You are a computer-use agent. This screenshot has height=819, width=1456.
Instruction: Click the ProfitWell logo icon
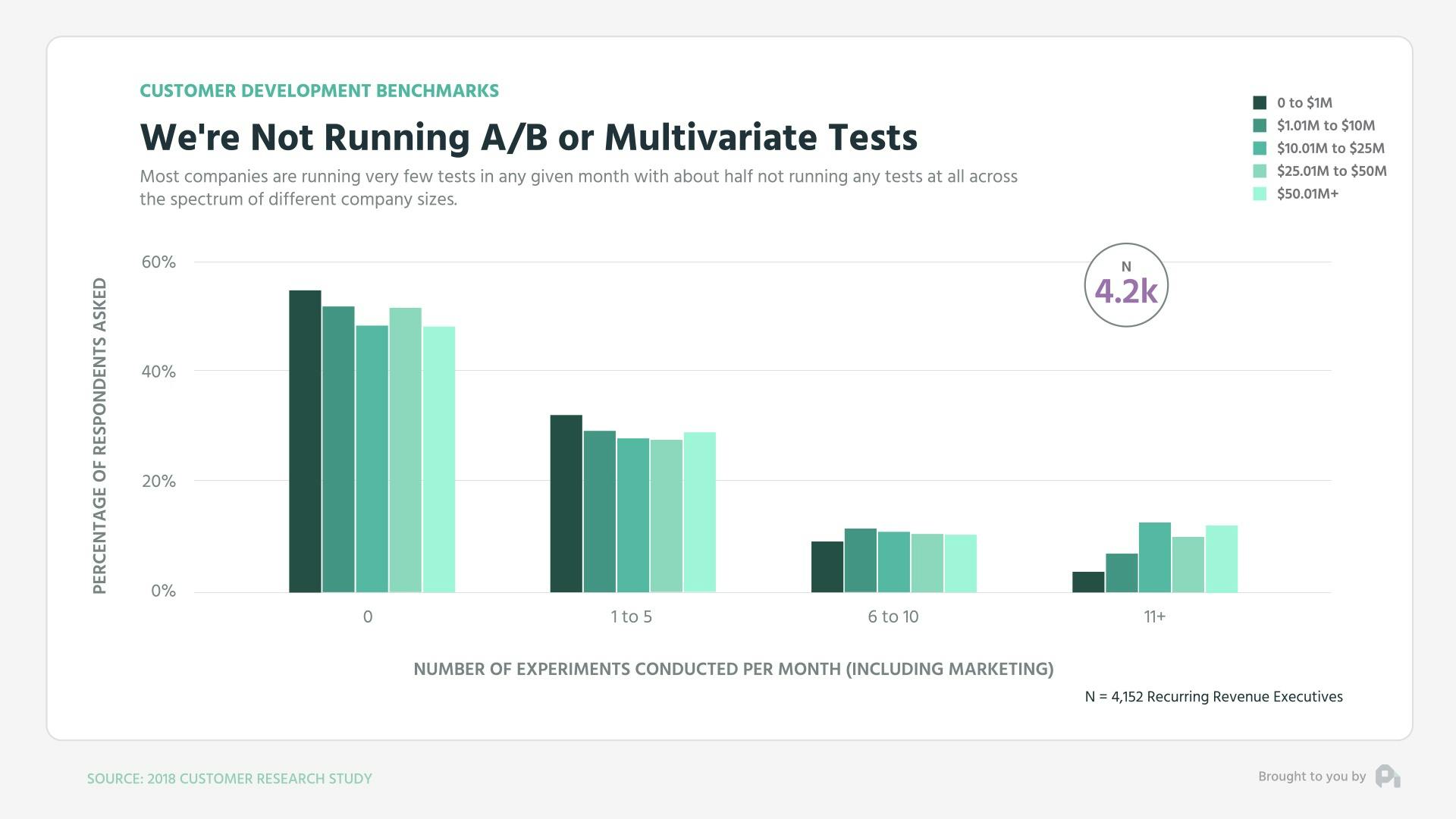pos(1389,777)
